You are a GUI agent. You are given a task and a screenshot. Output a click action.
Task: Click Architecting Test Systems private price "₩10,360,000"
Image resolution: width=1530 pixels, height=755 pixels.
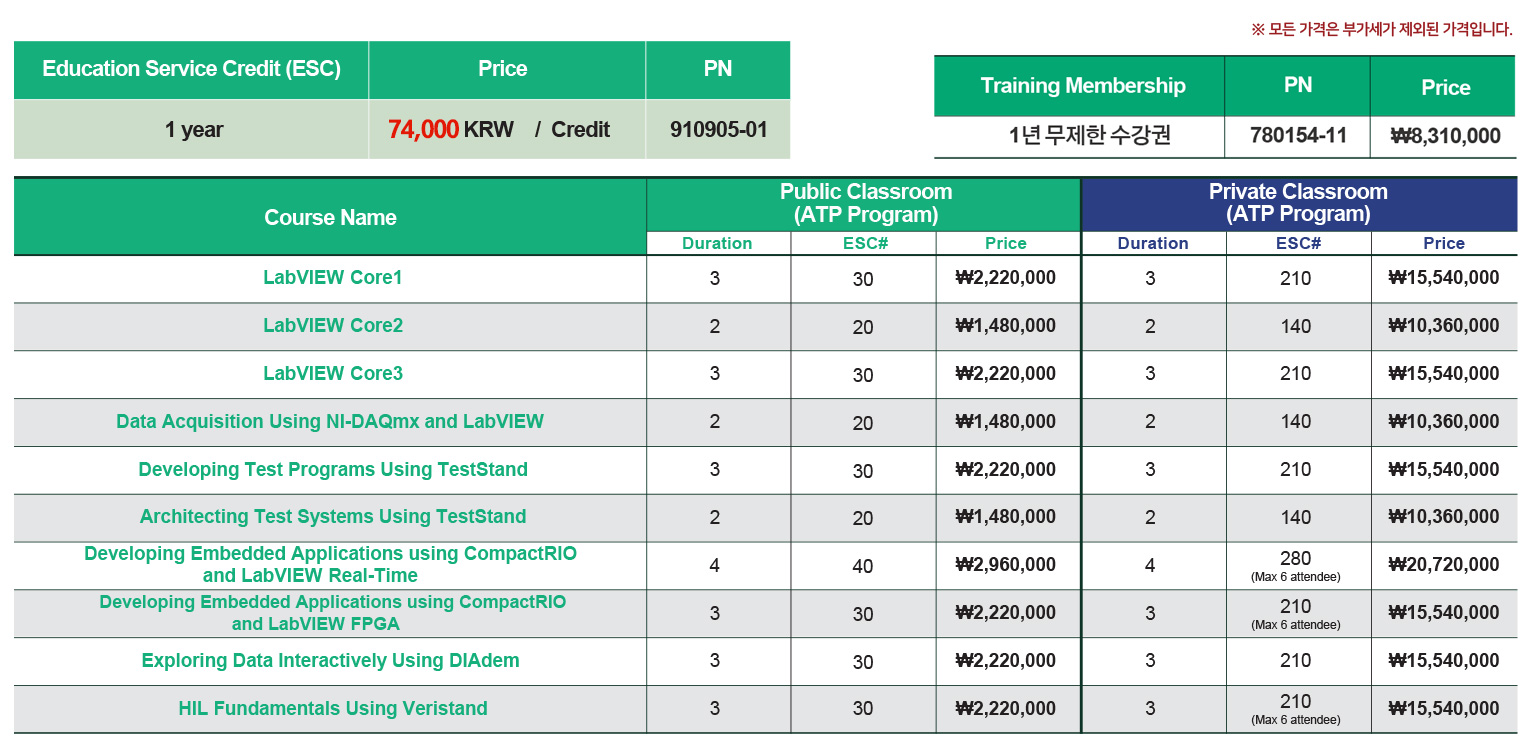click(1444, 517)
